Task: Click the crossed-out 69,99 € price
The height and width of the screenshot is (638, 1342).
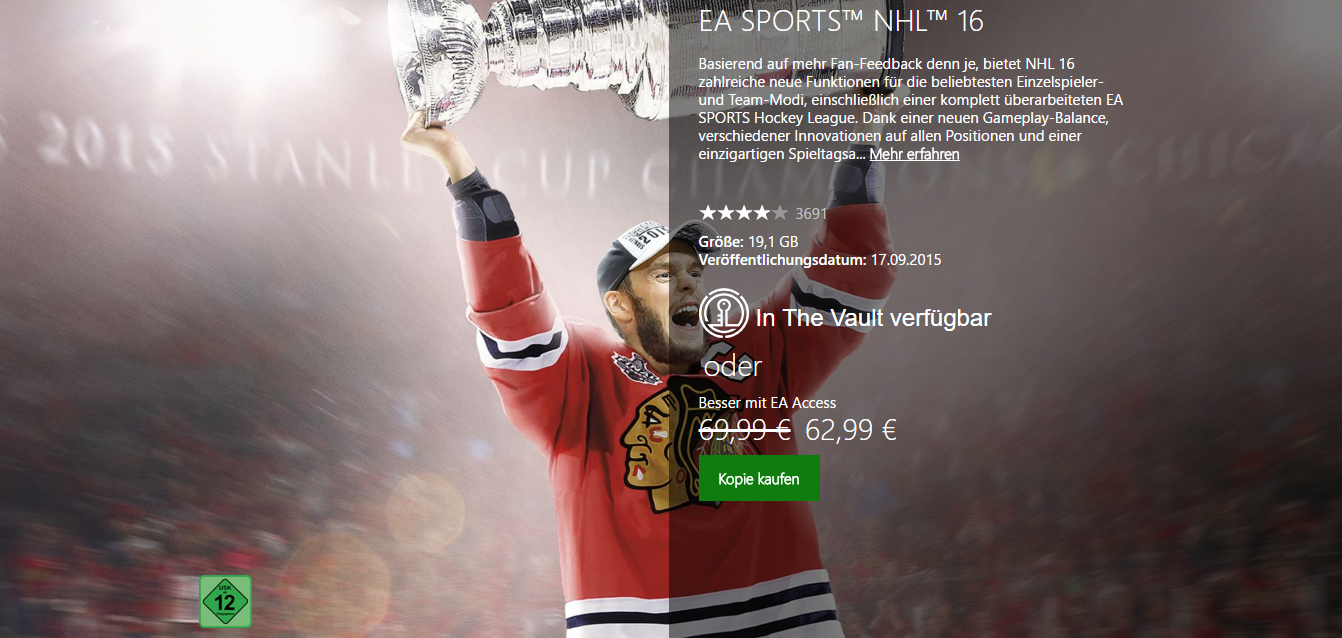Action: pyautogui.click(x=745, y=431)
